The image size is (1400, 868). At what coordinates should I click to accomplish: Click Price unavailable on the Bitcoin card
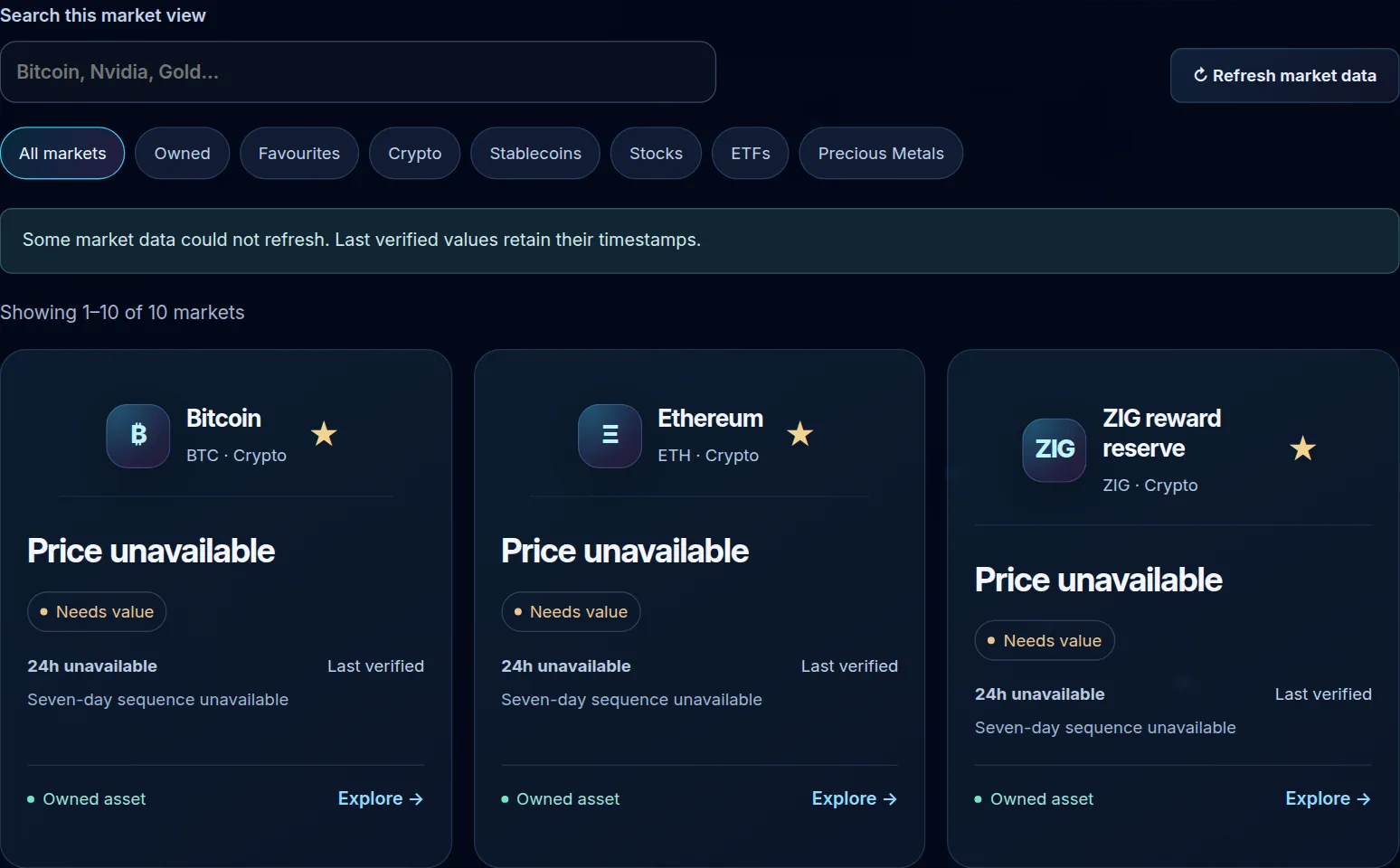point(151,552)
